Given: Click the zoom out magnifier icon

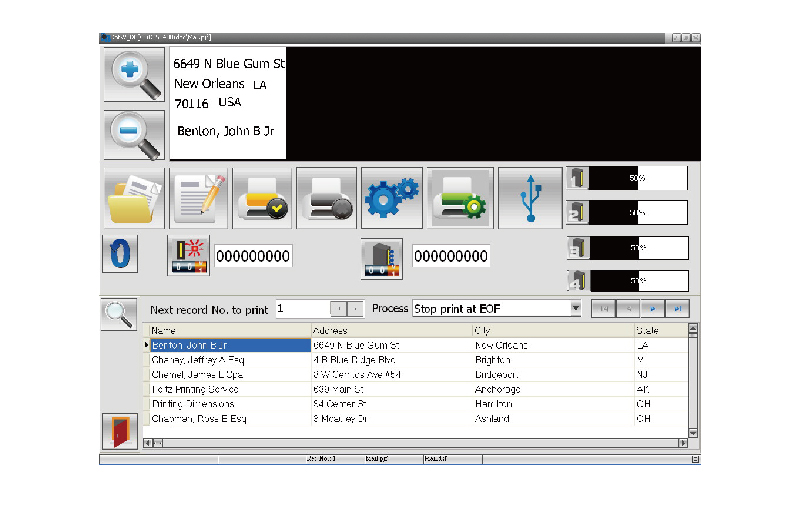Looking at the screenshot, I should tap(134, 135).
